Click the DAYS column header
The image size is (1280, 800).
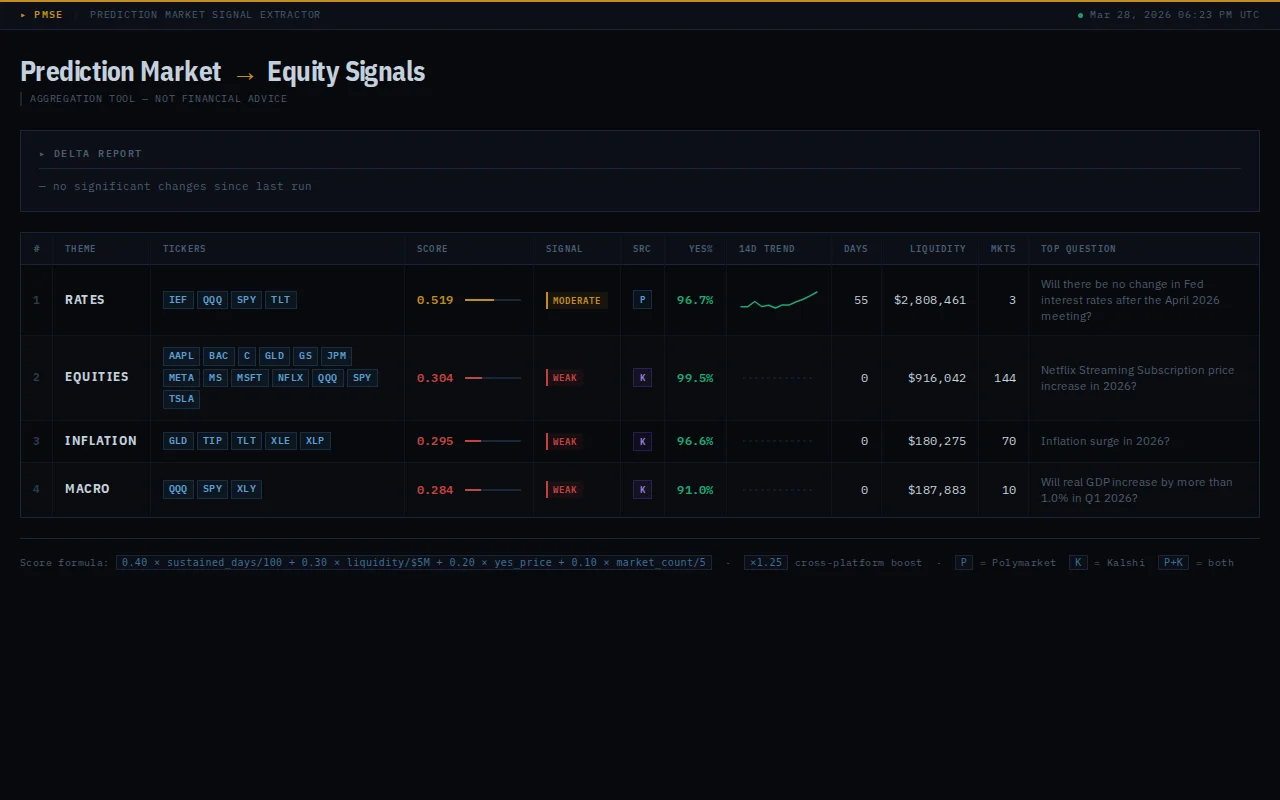tap(856, 249)
